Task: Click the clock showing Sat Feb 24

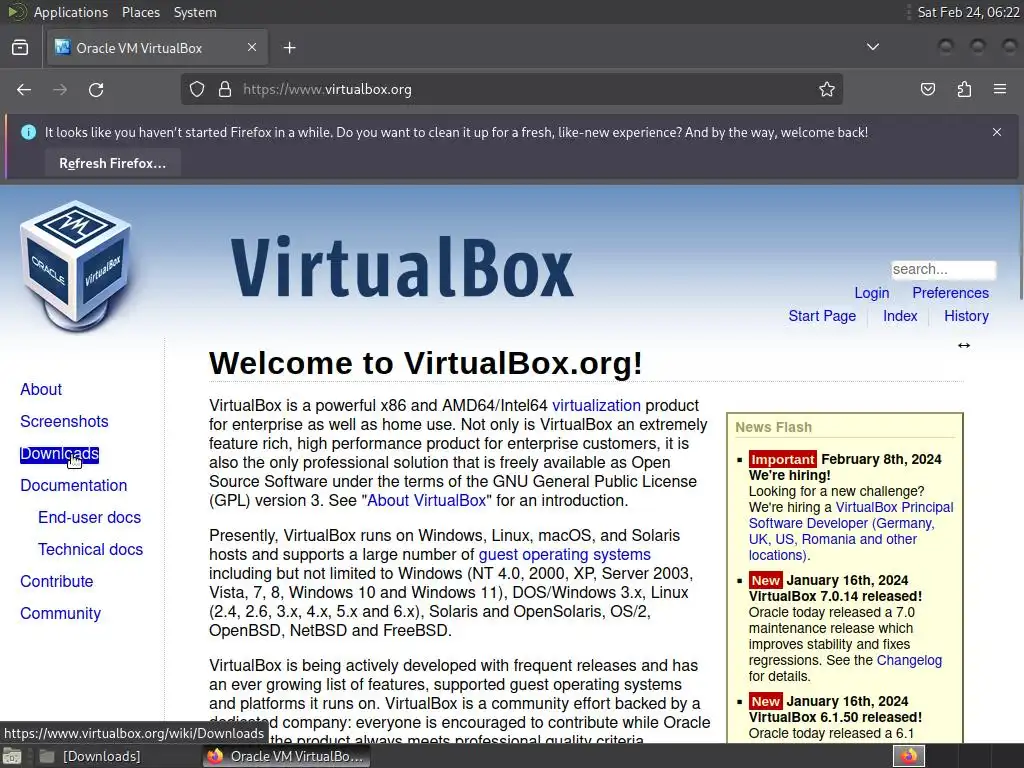Action: pos(968,12)
